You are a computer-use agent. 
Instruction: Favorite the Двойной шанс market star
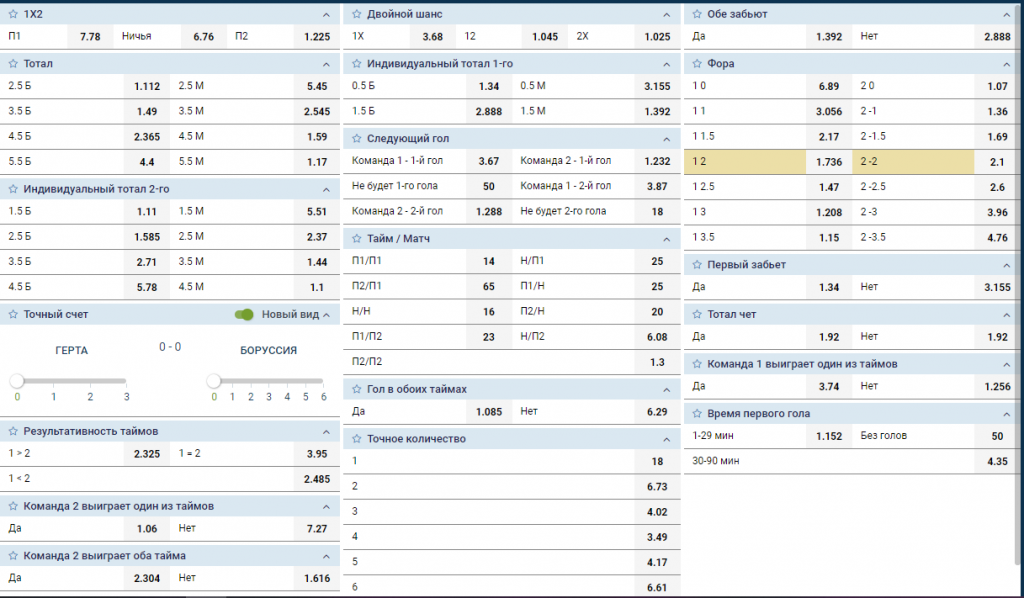tap(357, 14)
